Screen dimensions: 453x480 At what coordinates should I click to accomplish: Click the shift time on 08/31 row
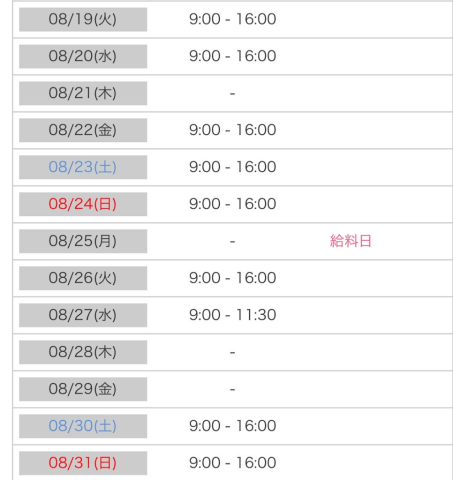click(x=233, y=463)
